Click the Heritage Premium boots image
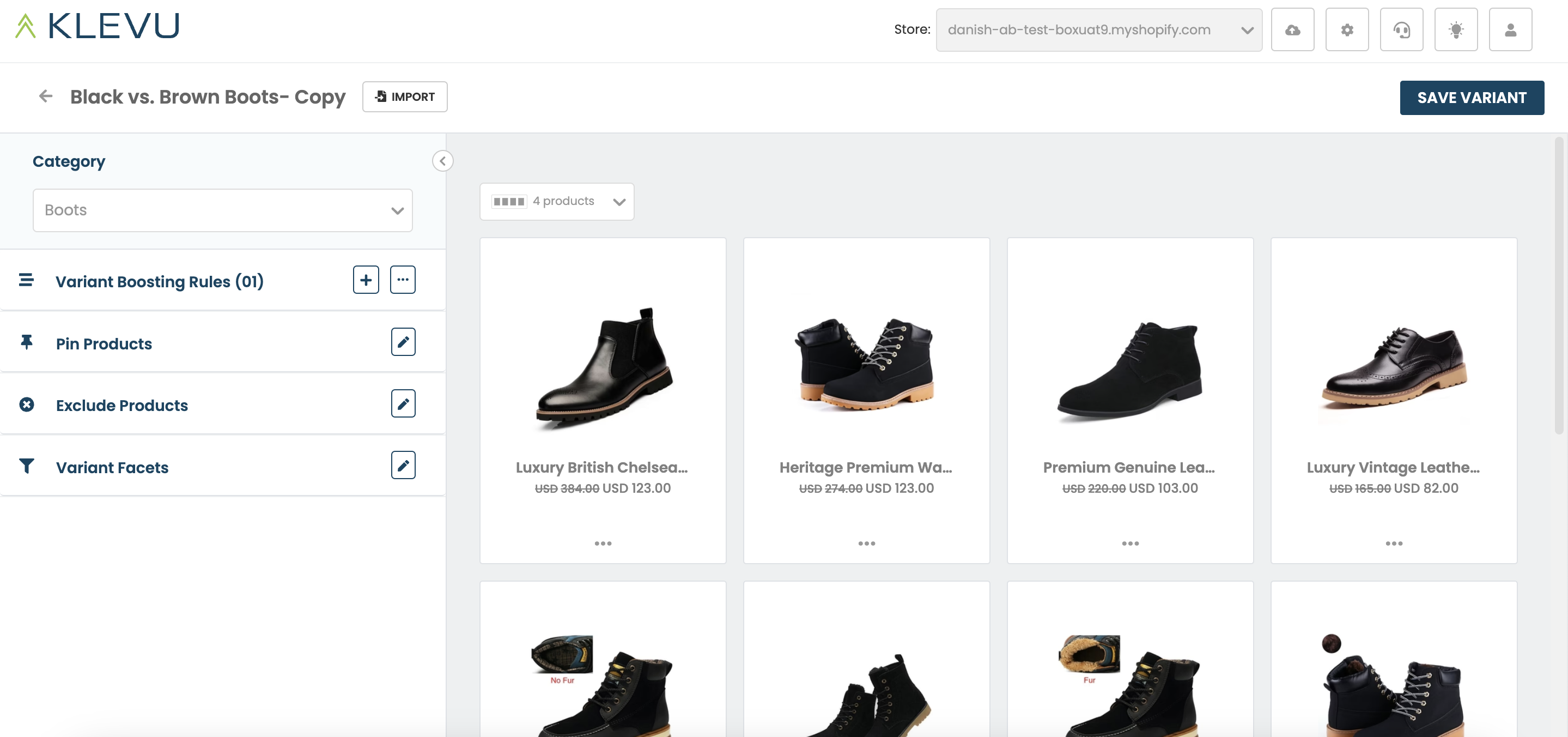 click(866, 364)
